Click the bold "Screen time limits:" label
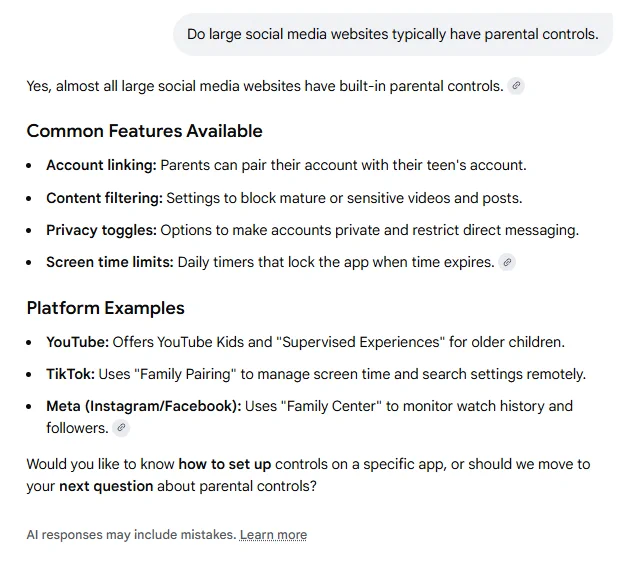 pyautogui.click(x=110, y=262)
